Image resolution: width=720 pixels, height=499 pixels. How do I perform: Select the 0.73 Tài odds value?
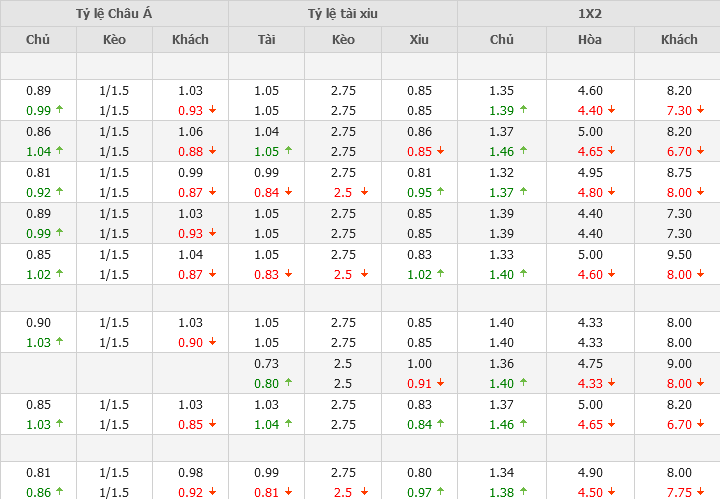click(x=266, y=364)
